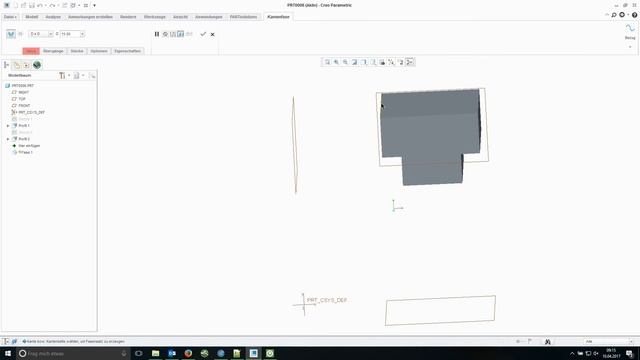Switch to the Werkzeuge tab
The height and width of the screenshot is (360, 640).
pos(155,17)
